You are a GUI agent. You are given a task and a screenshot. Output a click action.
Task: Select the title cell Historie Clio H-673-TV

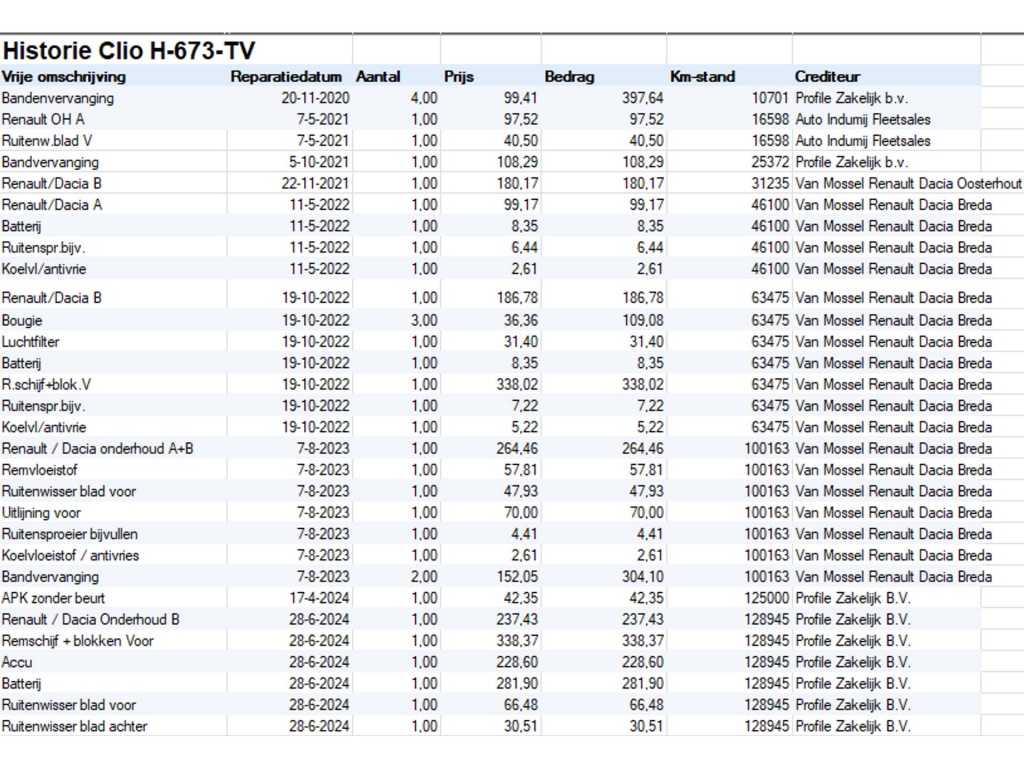coord(128,51)
